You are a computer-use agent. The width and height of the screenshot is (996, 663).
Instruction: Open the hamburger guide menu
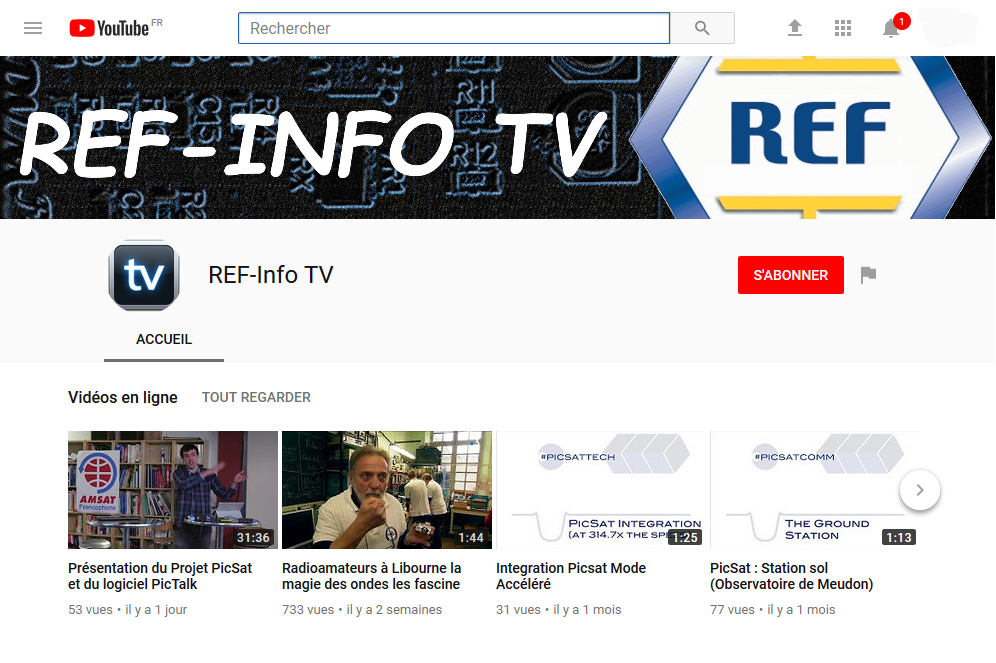tap(33, 28)
